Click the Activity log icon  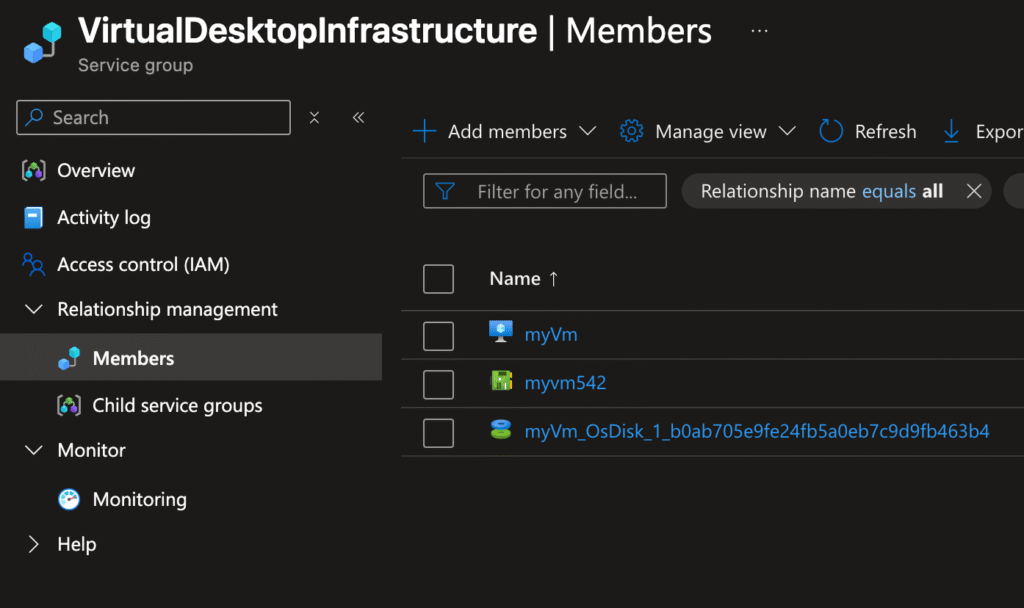click(34, 218)
